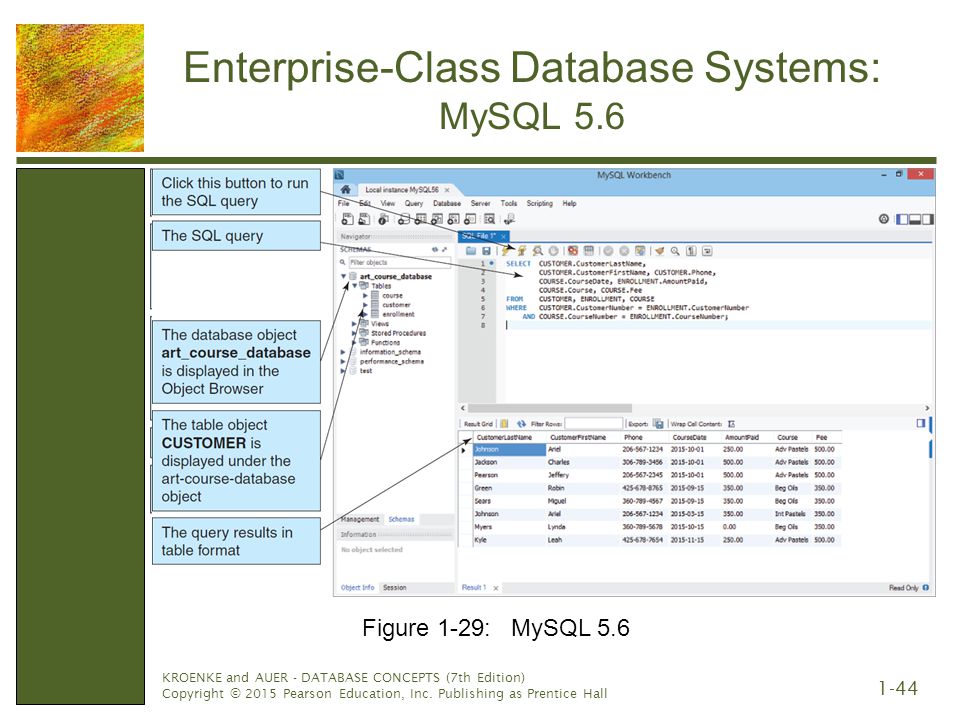Image resolution: width=960 pixels, height=720 pixels.
Task: Open the Scripting menu
Action: coord(539,203)
